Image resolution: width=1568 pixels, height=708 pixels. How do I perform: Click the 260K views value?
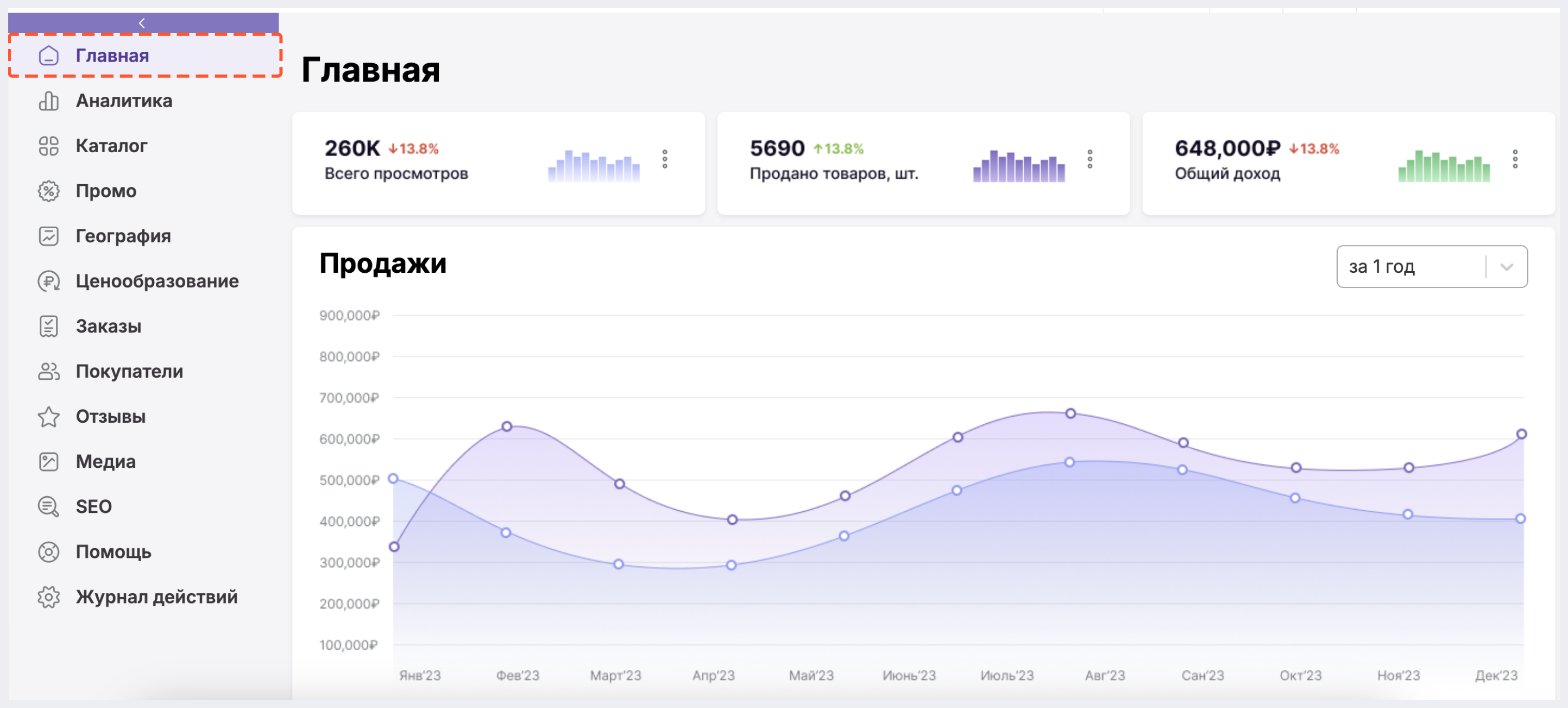click(x=352, y=148)
